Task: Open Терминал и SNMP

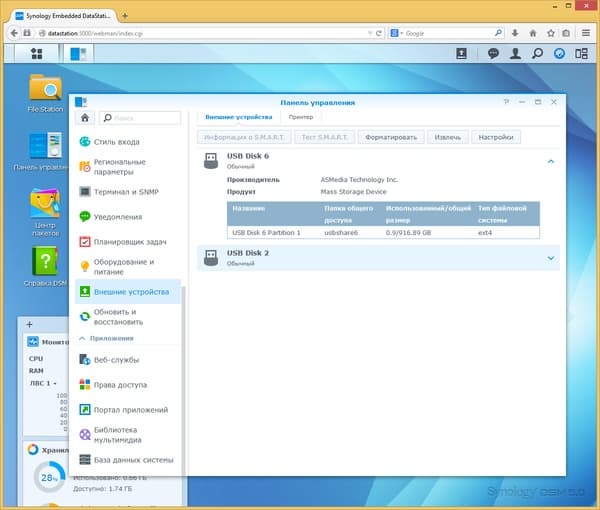Action: [128, 192]
